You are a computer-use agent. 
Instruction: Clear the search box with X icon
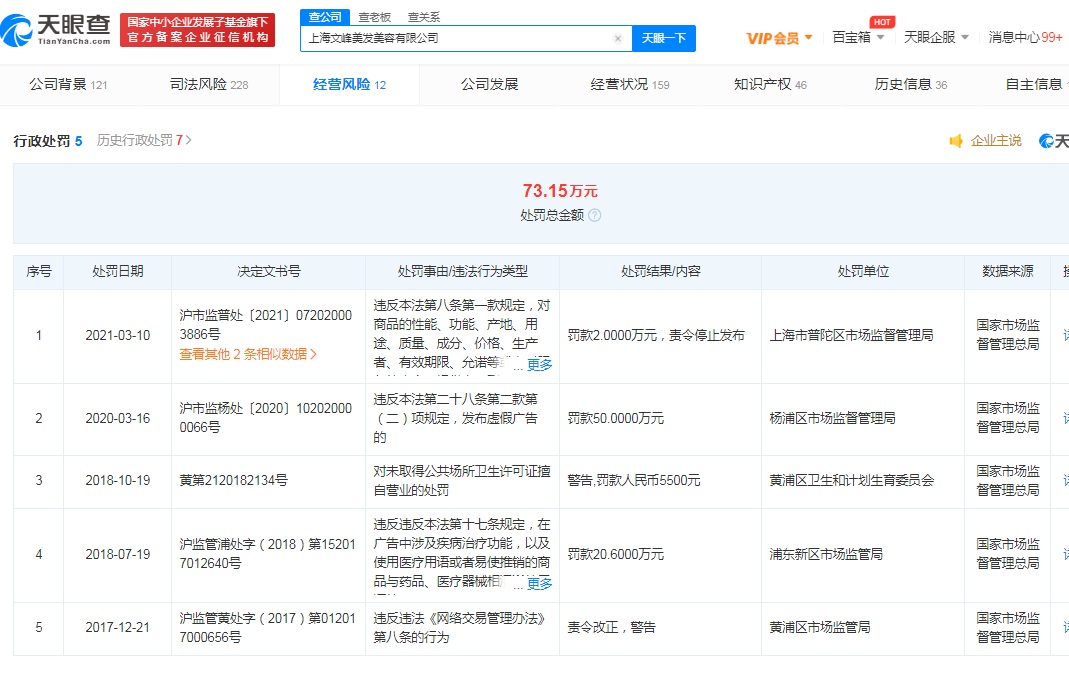618,39
